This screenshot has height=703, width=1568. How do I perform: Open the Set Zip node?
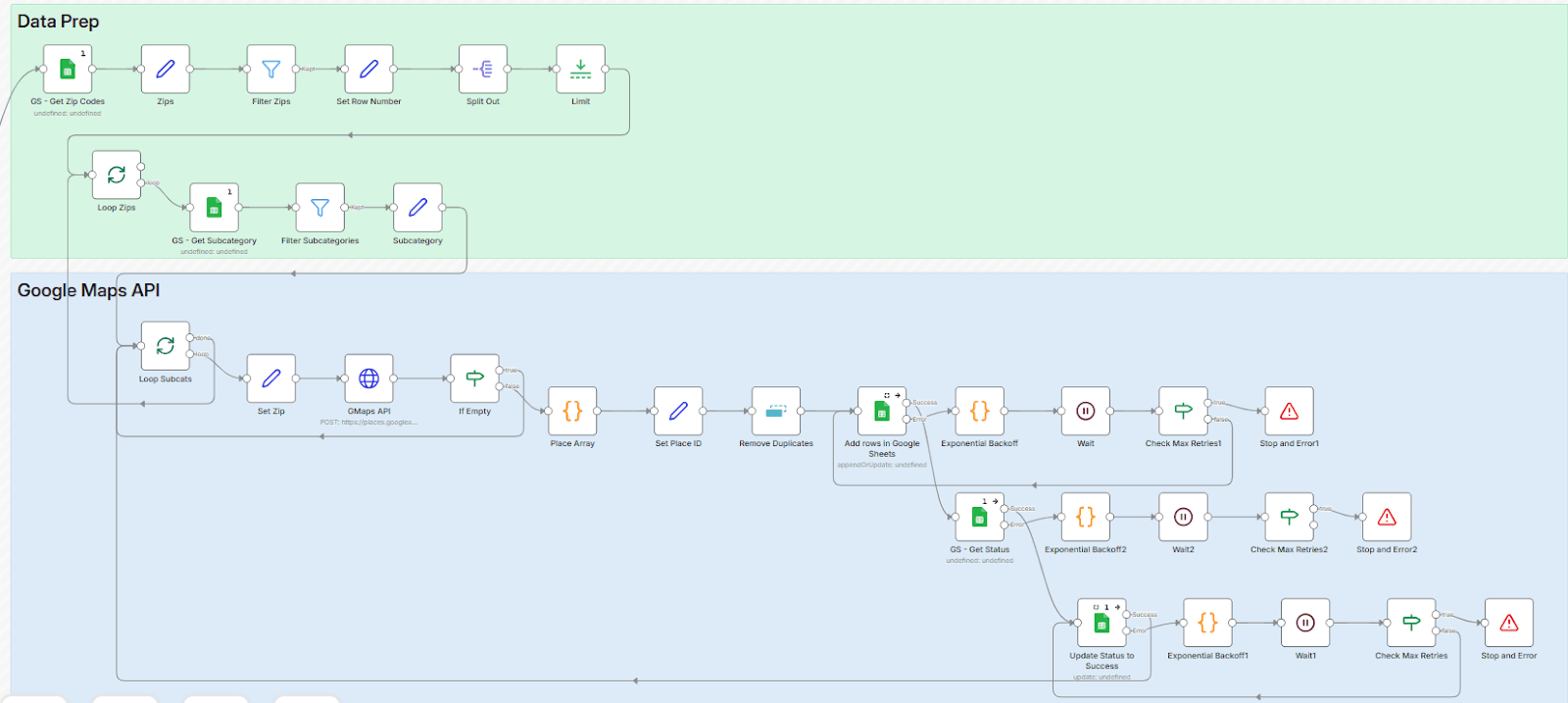click(270, 378)
